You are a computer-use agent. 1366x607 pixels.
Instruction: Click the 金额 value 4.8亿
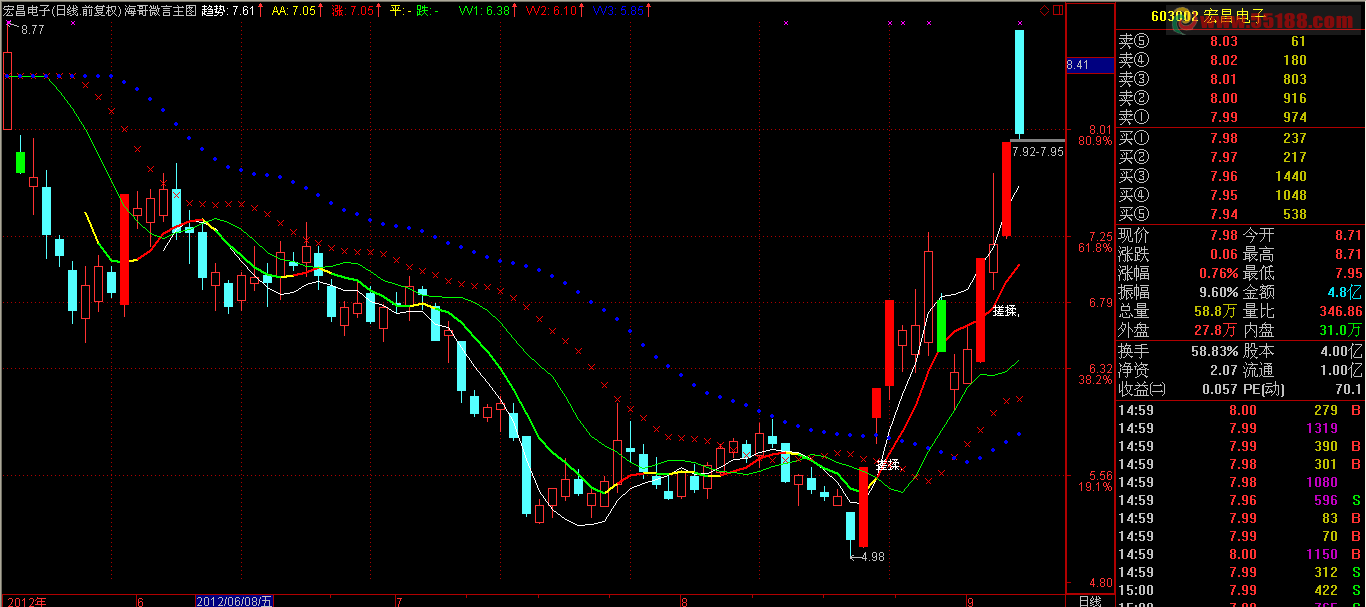(x=1345, y=292)
